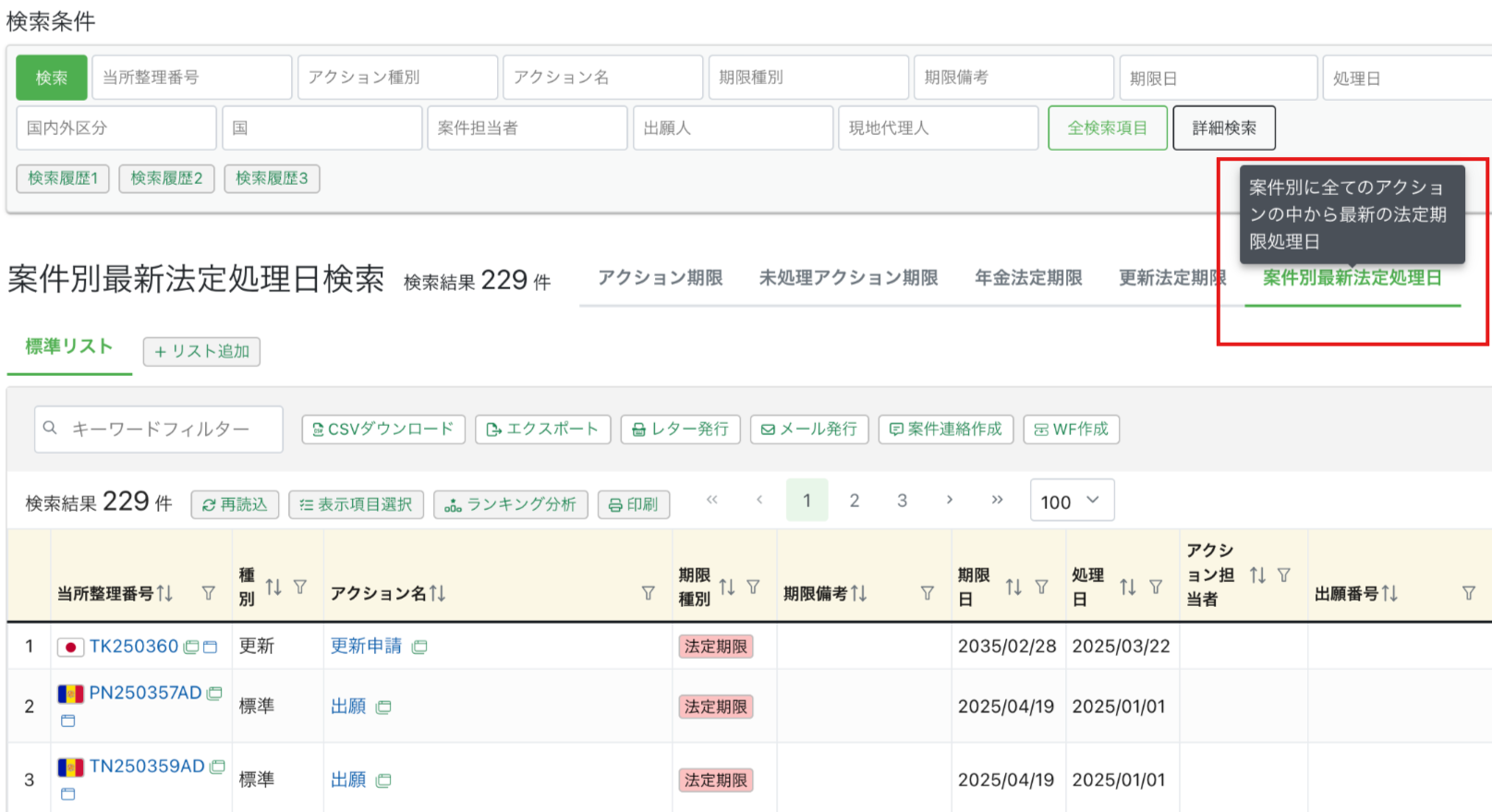Sort by アクション名 column
Screen dimensions: 1492x812
(437, 593)
